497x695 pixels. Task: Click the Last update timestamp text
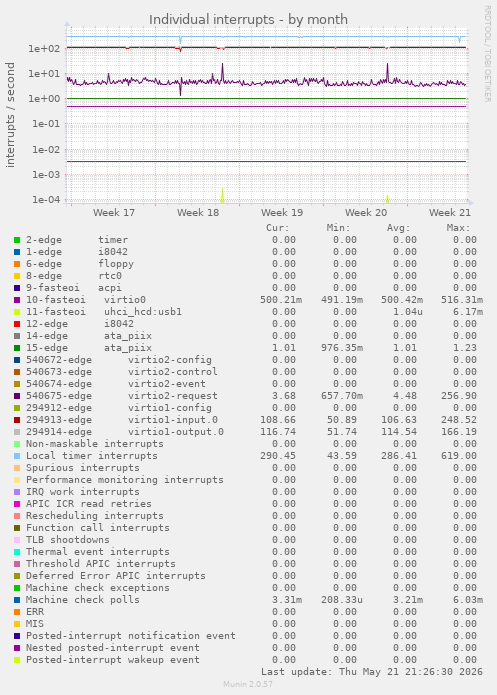[x=372, y=672]
